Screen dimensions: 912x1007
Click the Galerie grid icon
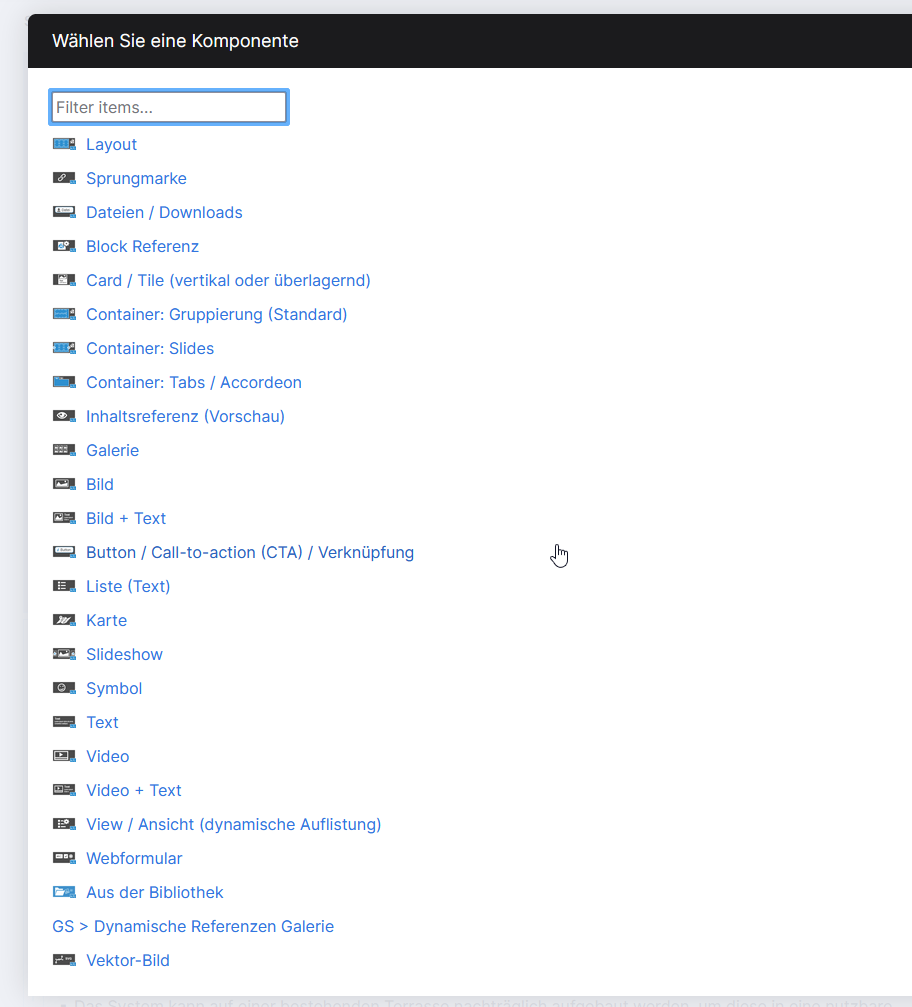(x=64, y=449)
